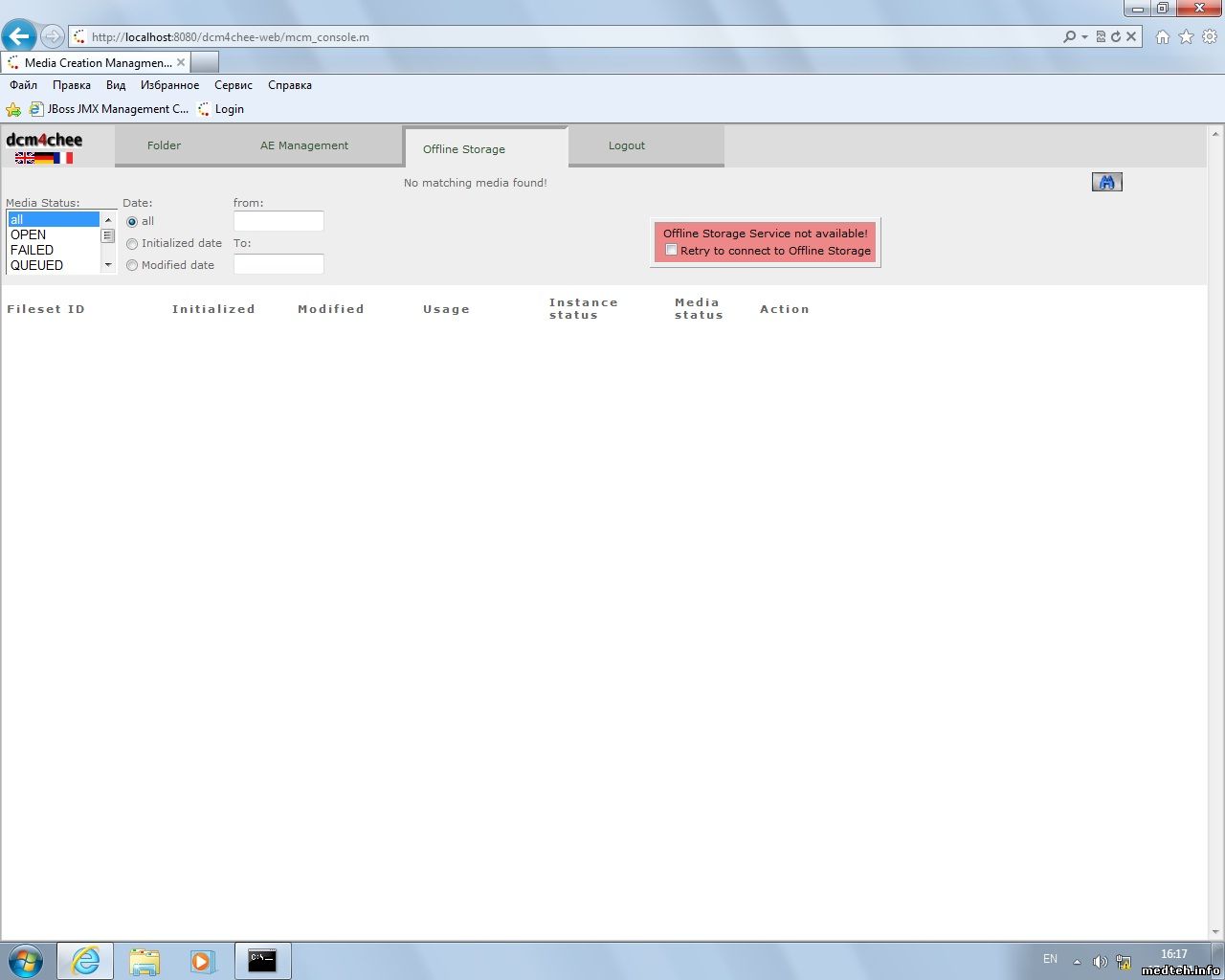The width and height of the screenshot is (1225, 980).
Task: Open Internet Explorer from the taskbar
Action: (85, 960)
